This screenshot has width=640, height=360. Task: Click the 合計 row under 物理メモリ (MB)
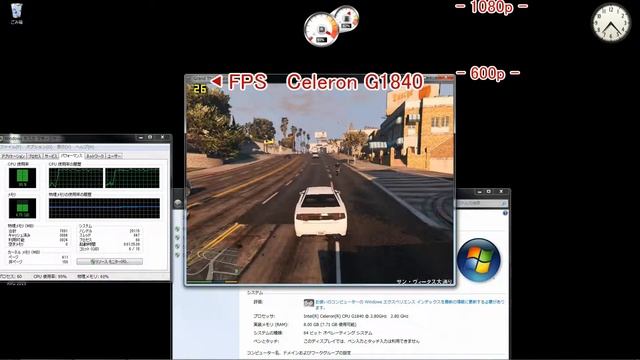click(38, 231)
